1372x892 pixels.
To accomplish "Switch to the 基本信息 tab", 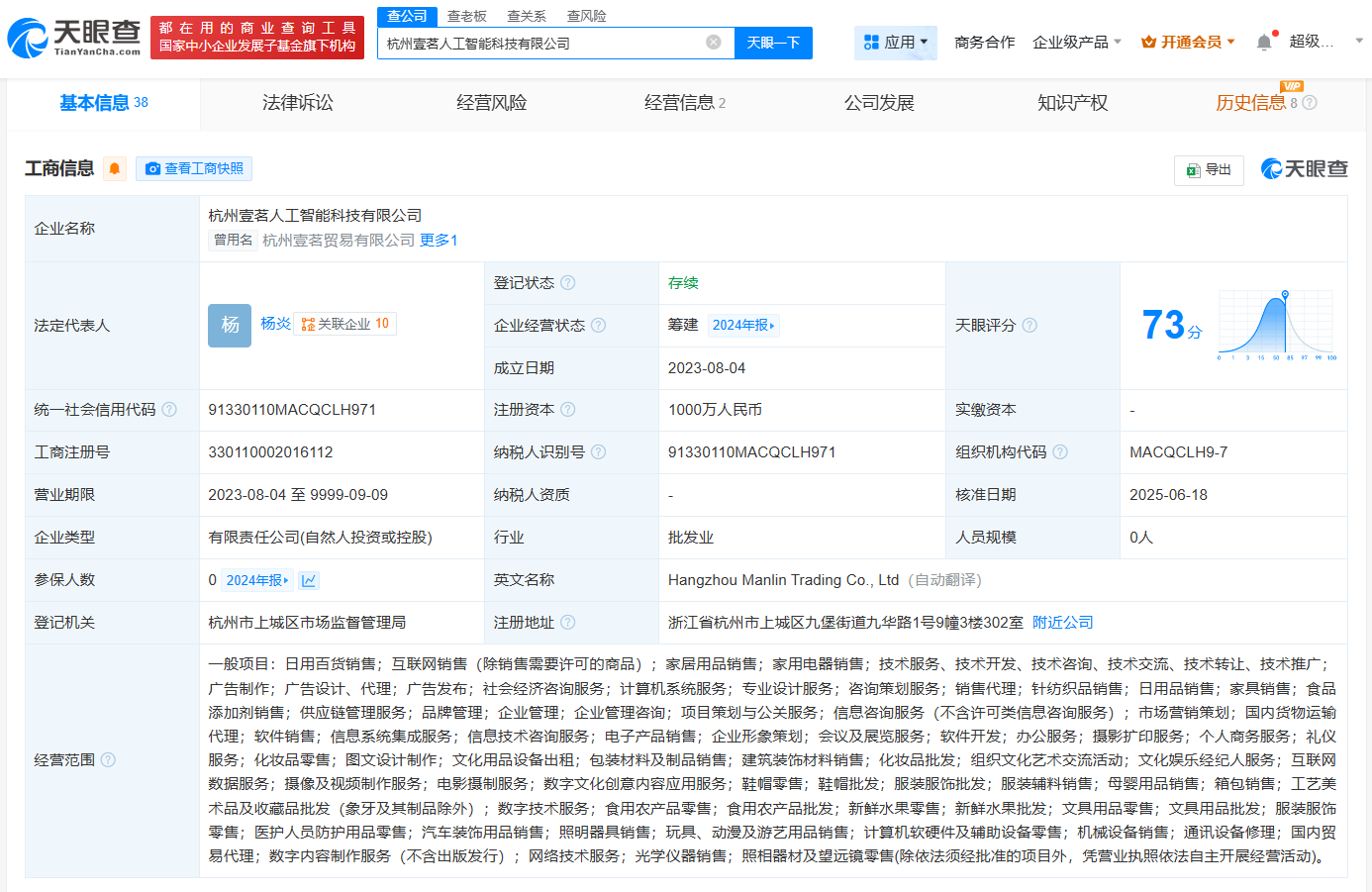I will (103, 103).
